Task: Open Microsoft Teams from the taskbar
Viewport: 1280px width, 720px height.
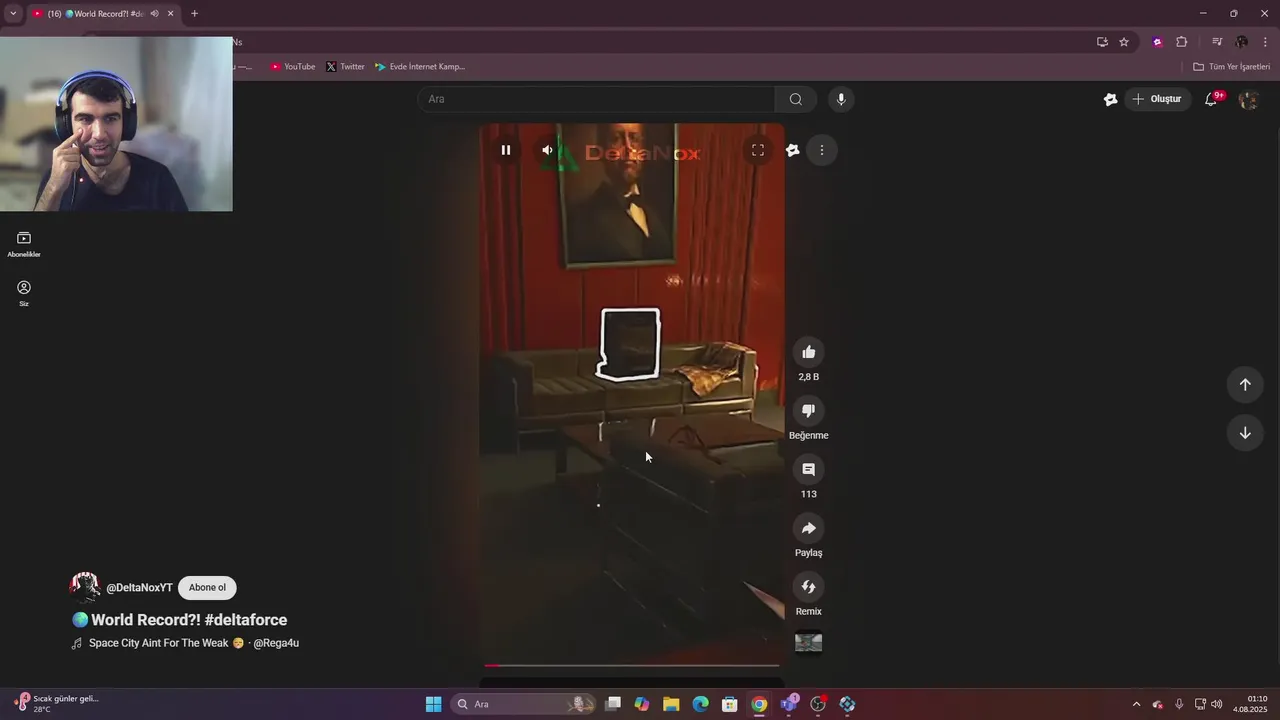Action: click(x=789, y=704)
